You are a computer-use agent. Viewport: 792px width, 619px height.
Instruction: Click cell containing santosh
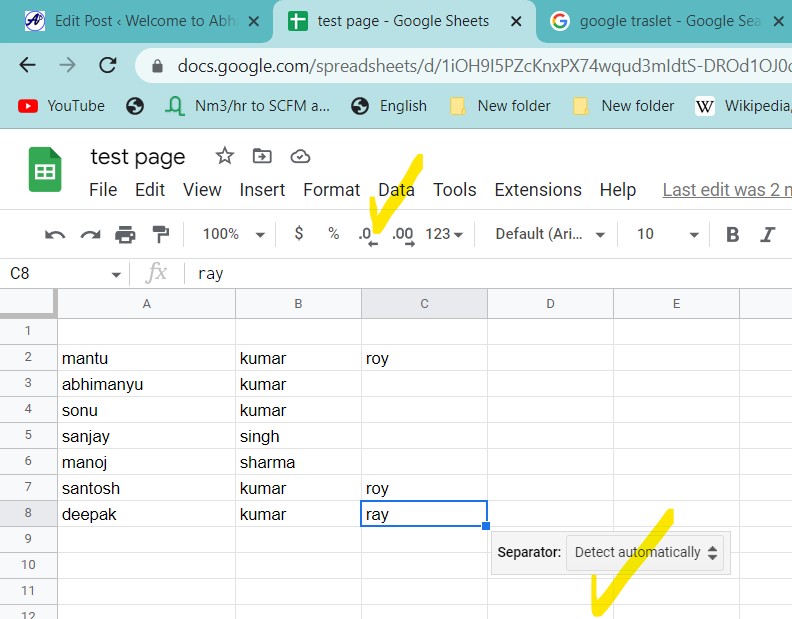coord(146,488)
